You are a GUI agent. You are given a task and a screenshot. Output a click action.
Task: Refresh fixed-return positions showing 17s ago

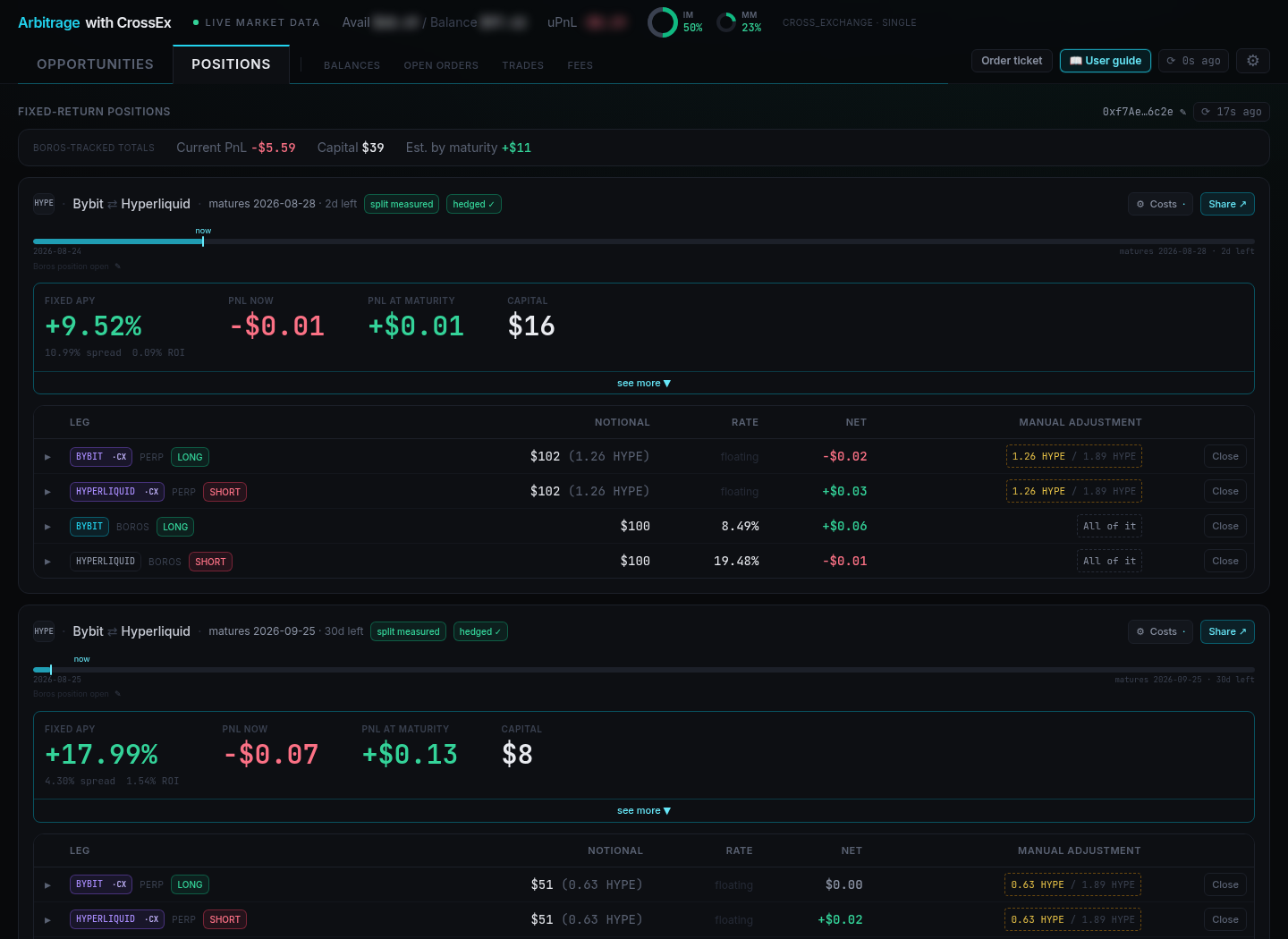click(1232, 112)
